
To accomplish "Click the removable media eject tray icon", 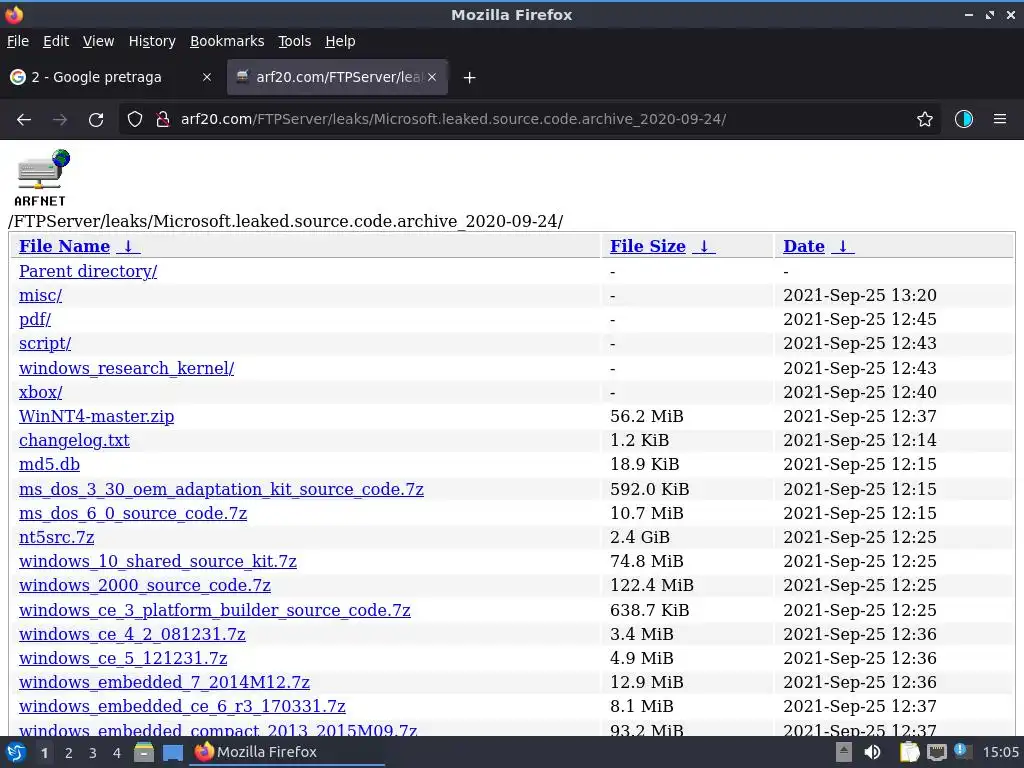I will click(x=844, y=752).
